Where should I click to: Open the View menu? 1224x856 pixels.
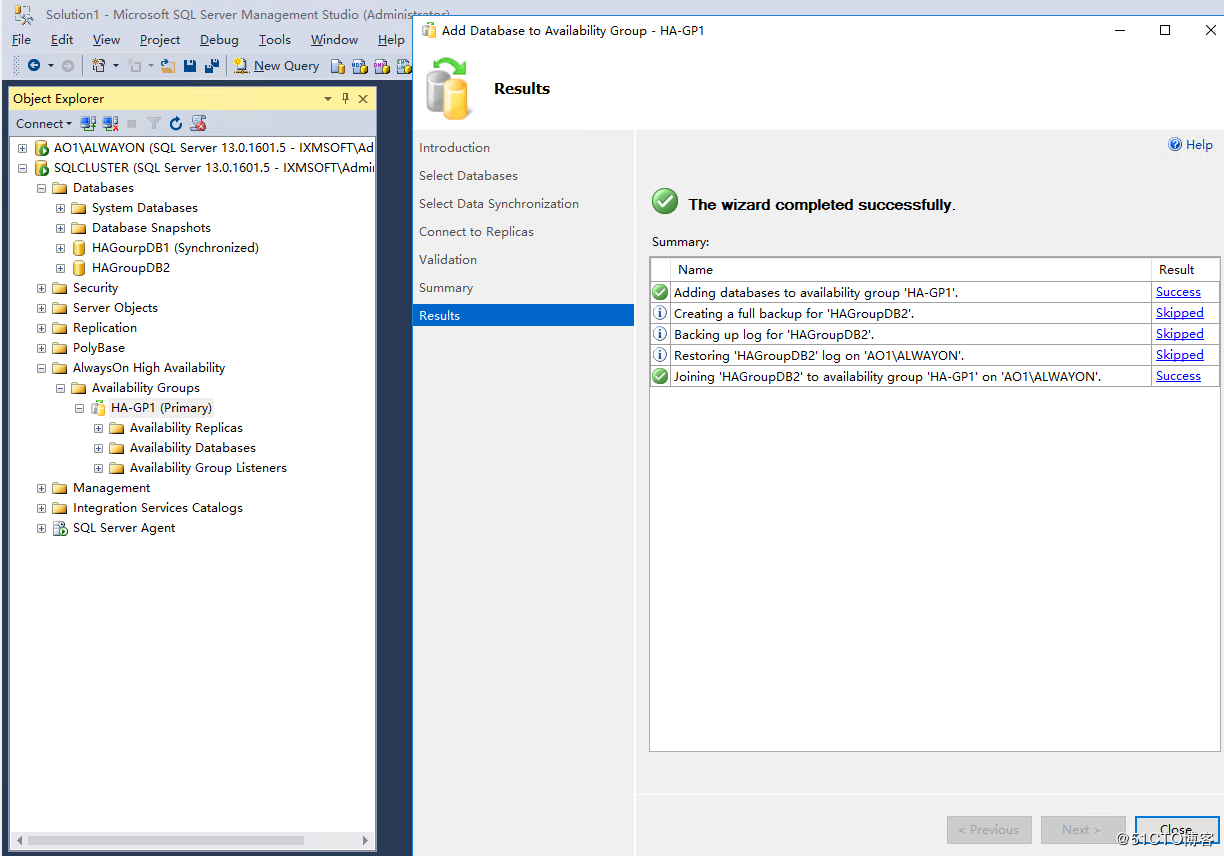tap(106, 39)
